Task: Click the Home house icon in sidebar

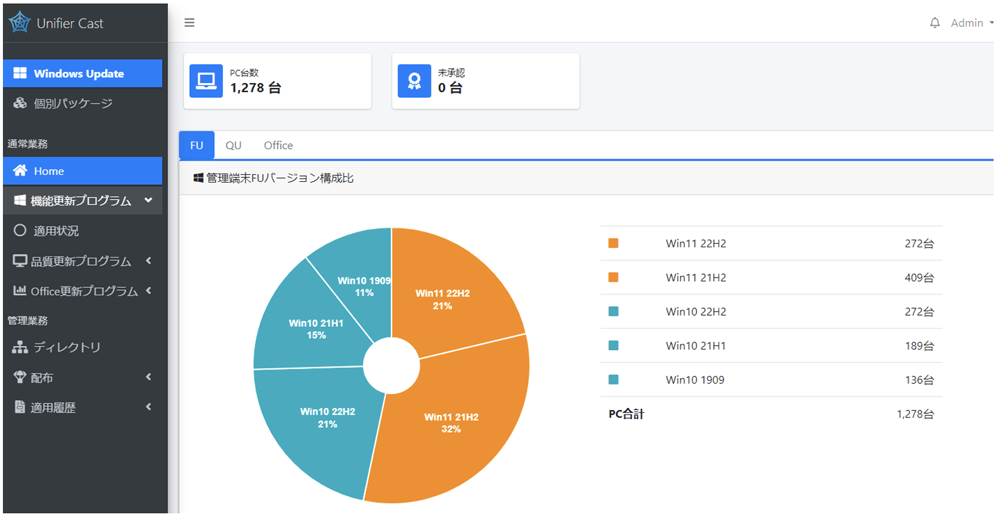Action: [x=20, y=171]
